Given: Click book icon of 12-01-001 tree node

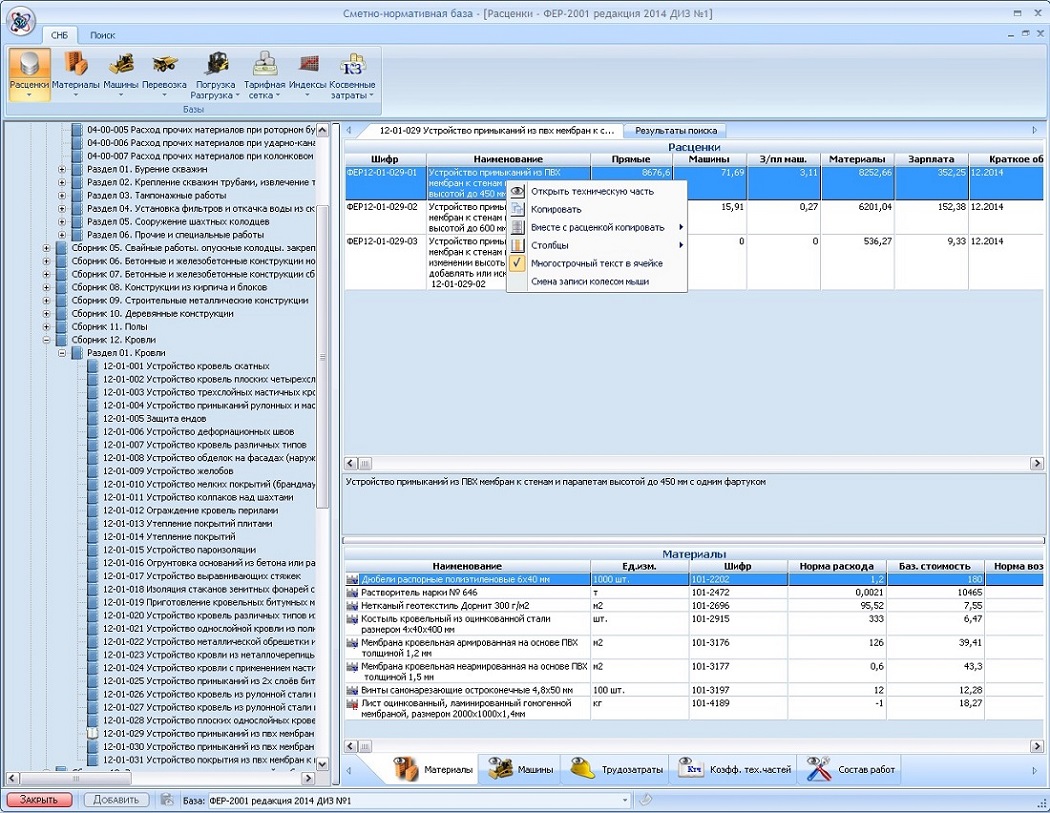Looking at the screenshot, I should pos(93,366).
